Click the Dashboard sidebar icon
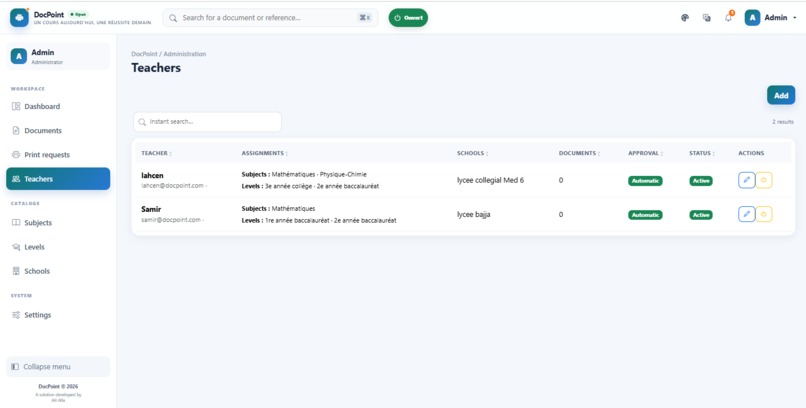 pyautogui.click(x=16, y=106)
